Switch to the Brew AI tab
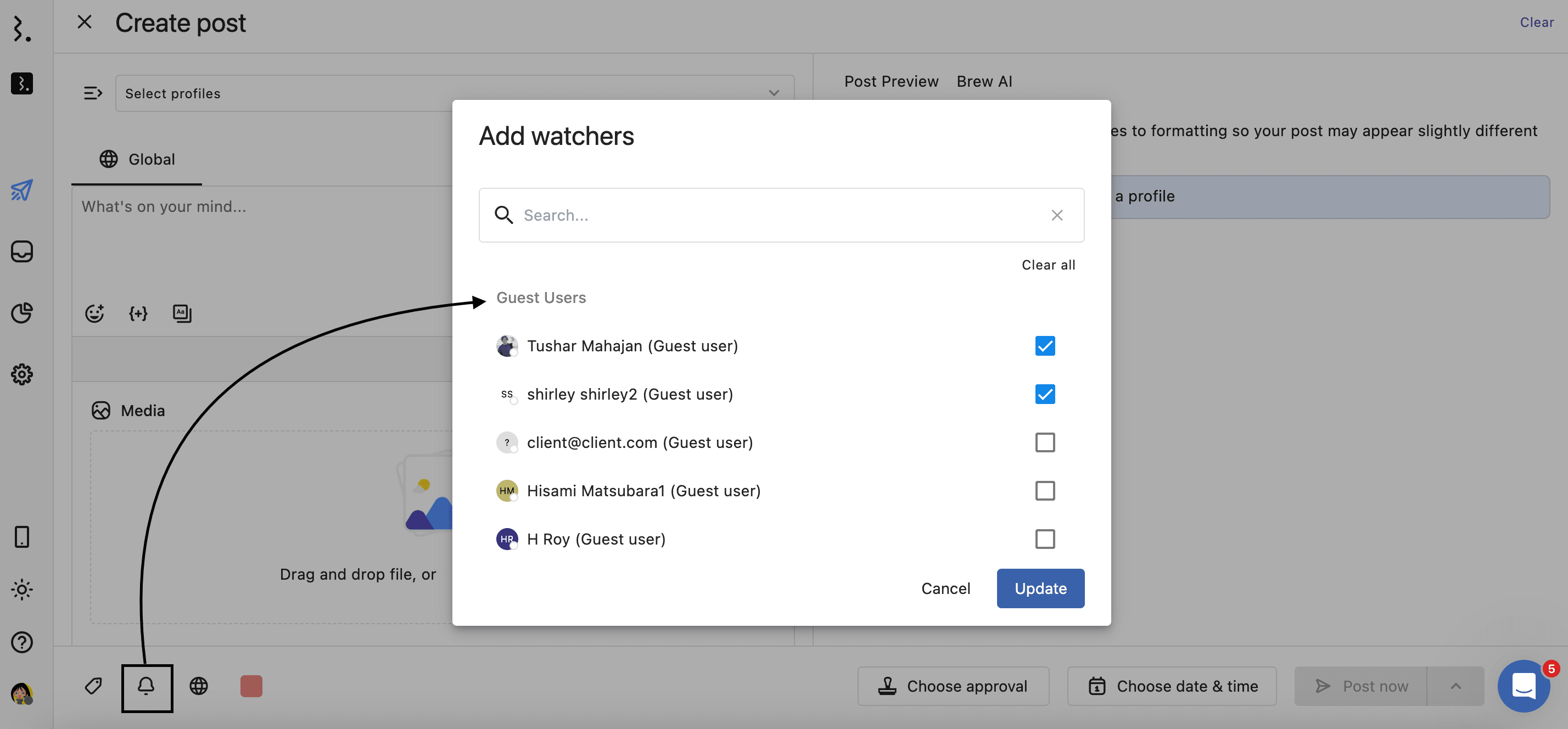This screenshot has height=729, width=1568. pos(984,81)
